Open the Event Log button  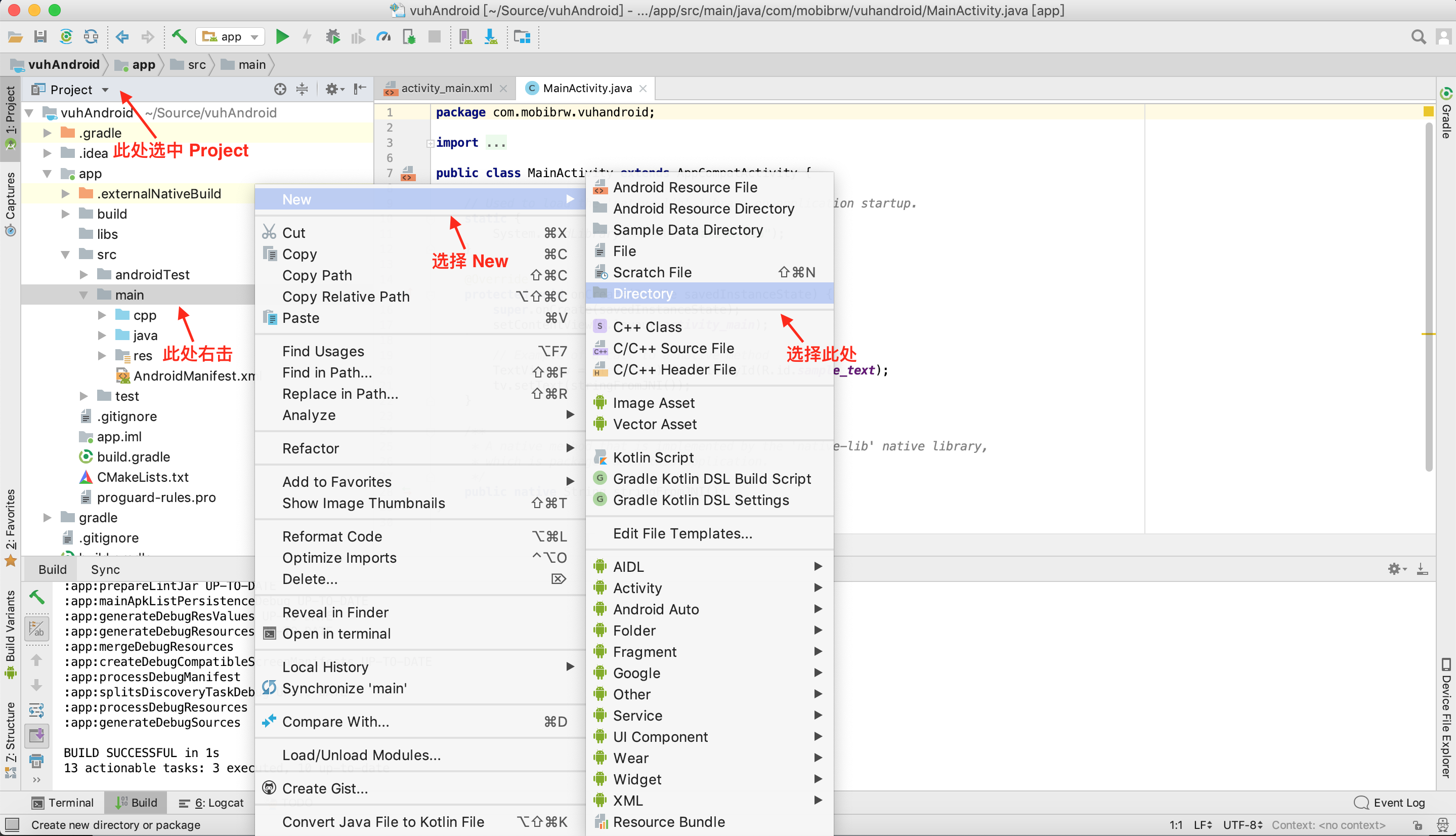pyautogui.click(x=1389, y=803)
